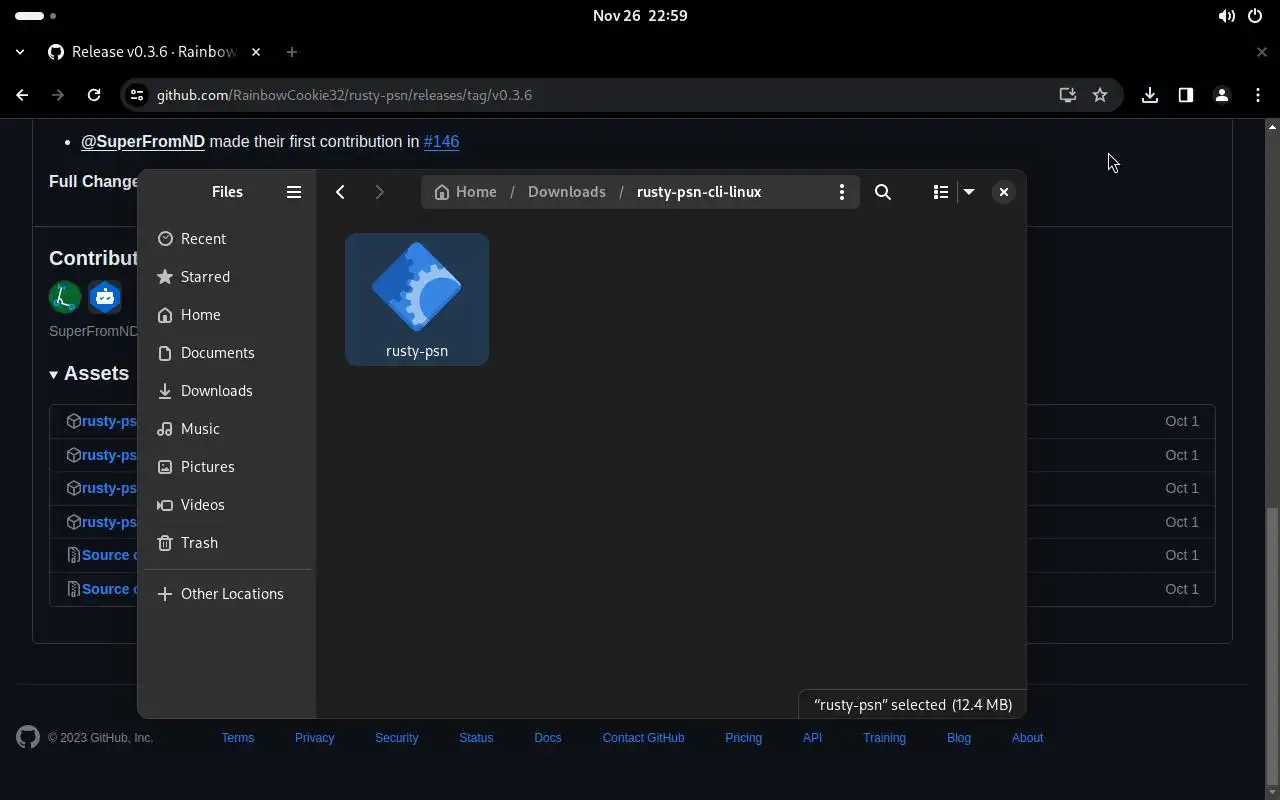Reload the GitHub page
The image size is (1280, 800).
click(x=94, y=95)
